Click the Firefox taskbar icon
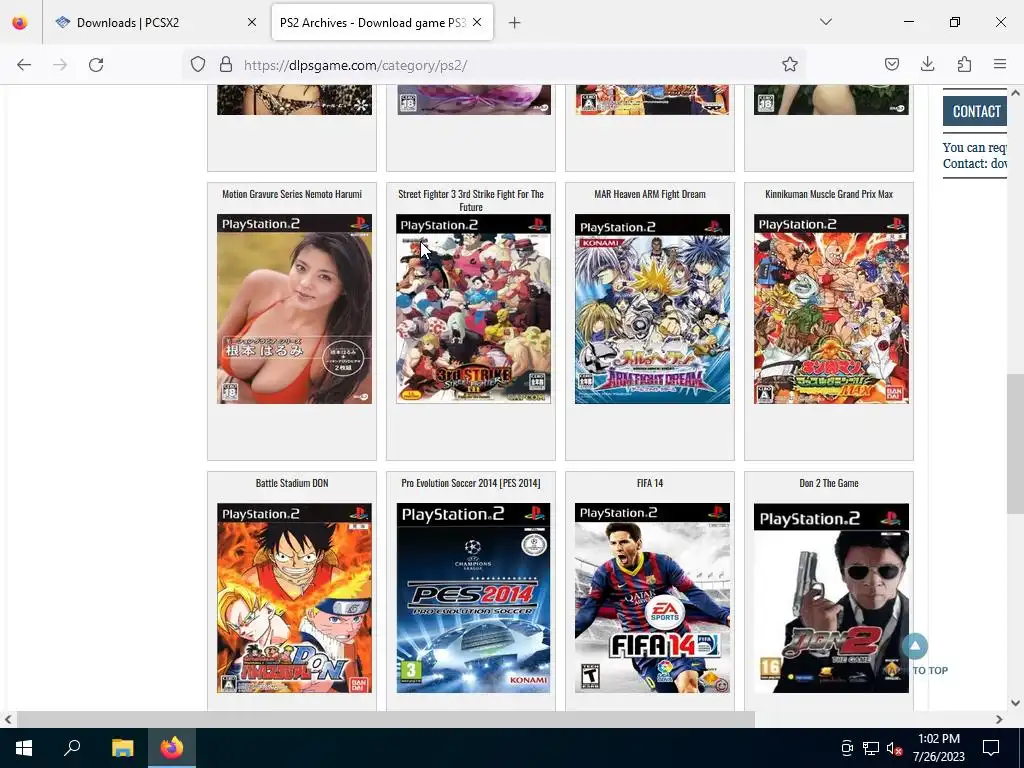The width and height of the screenshot is (1024, 768). 172,748
